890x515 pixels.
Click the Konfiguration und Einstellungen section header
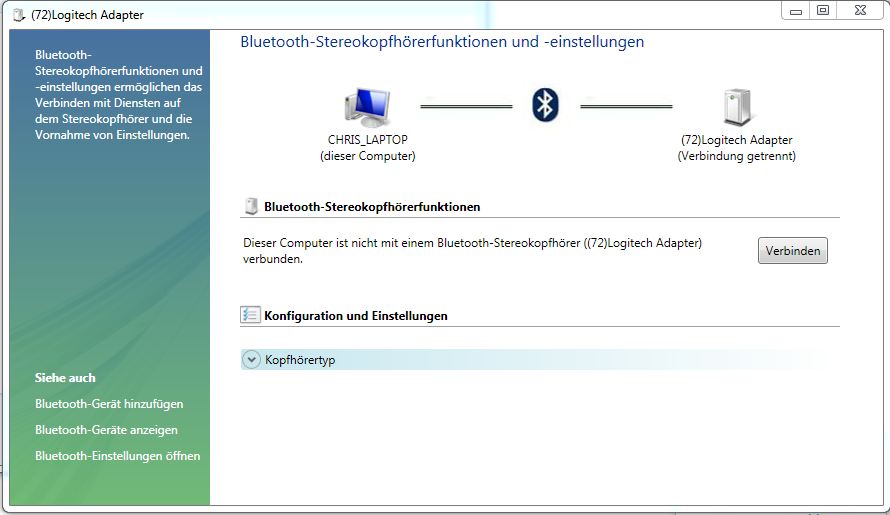[356, 316]
